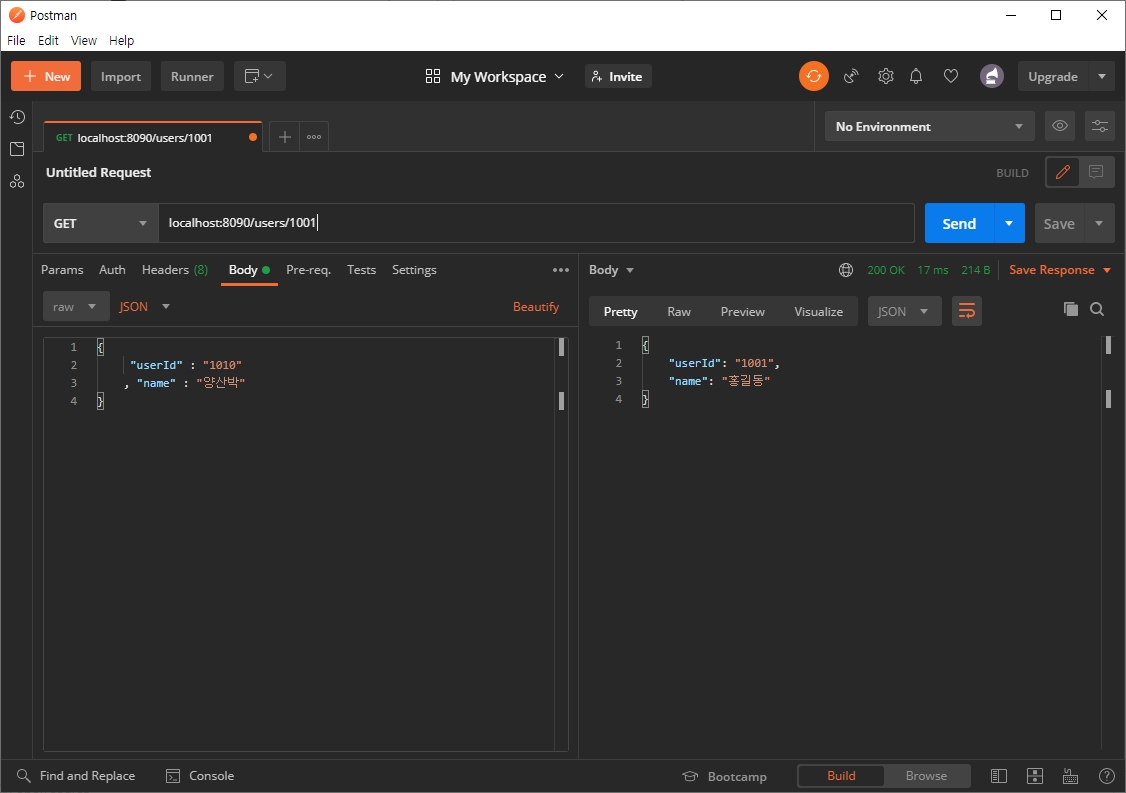1126x793 pixels.
Task: Open the View menu
Action: click(83, 40)
